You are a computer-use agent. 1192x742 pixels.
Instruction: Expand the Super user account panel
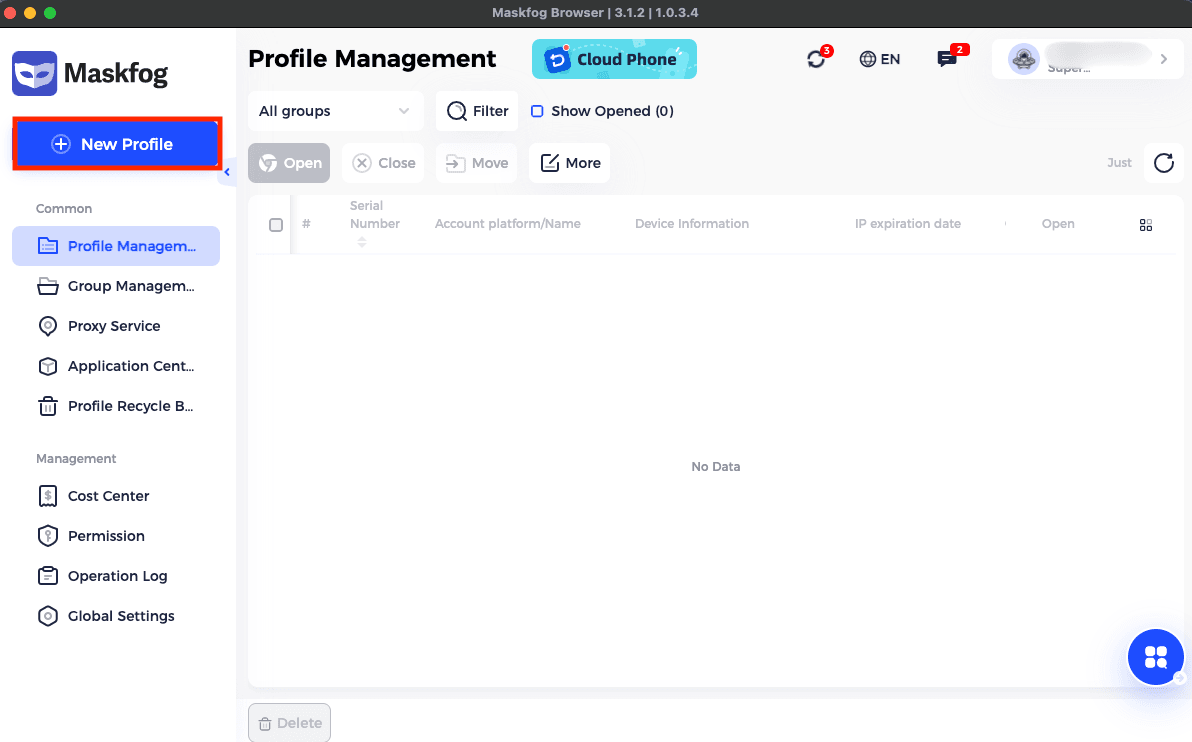[x=1163, y=59]
